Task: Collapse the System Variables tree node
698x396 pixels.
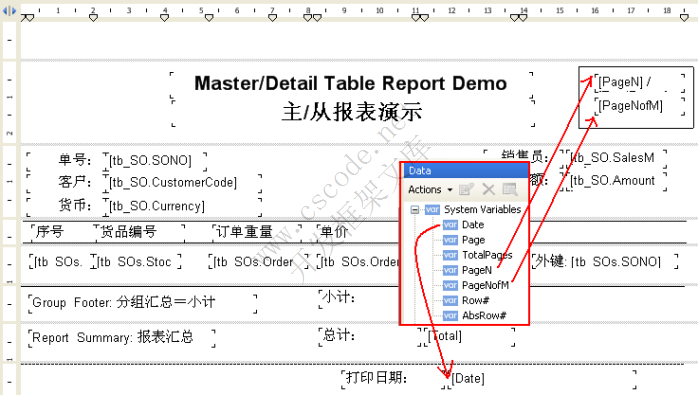Action: (x=415, y=210)
